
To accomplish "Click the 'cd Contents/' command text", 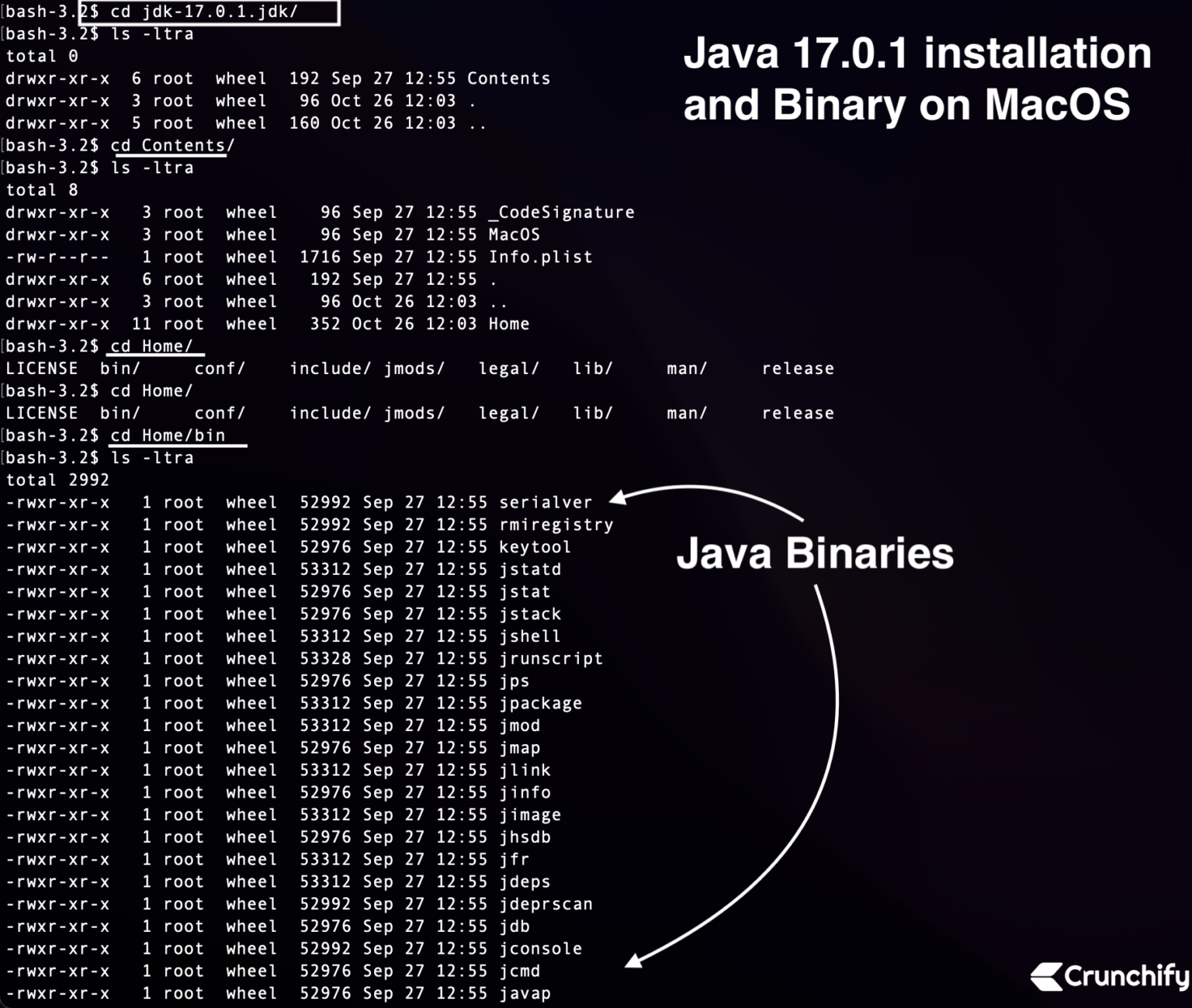I will pyautogui.click(x=172, y=146).
